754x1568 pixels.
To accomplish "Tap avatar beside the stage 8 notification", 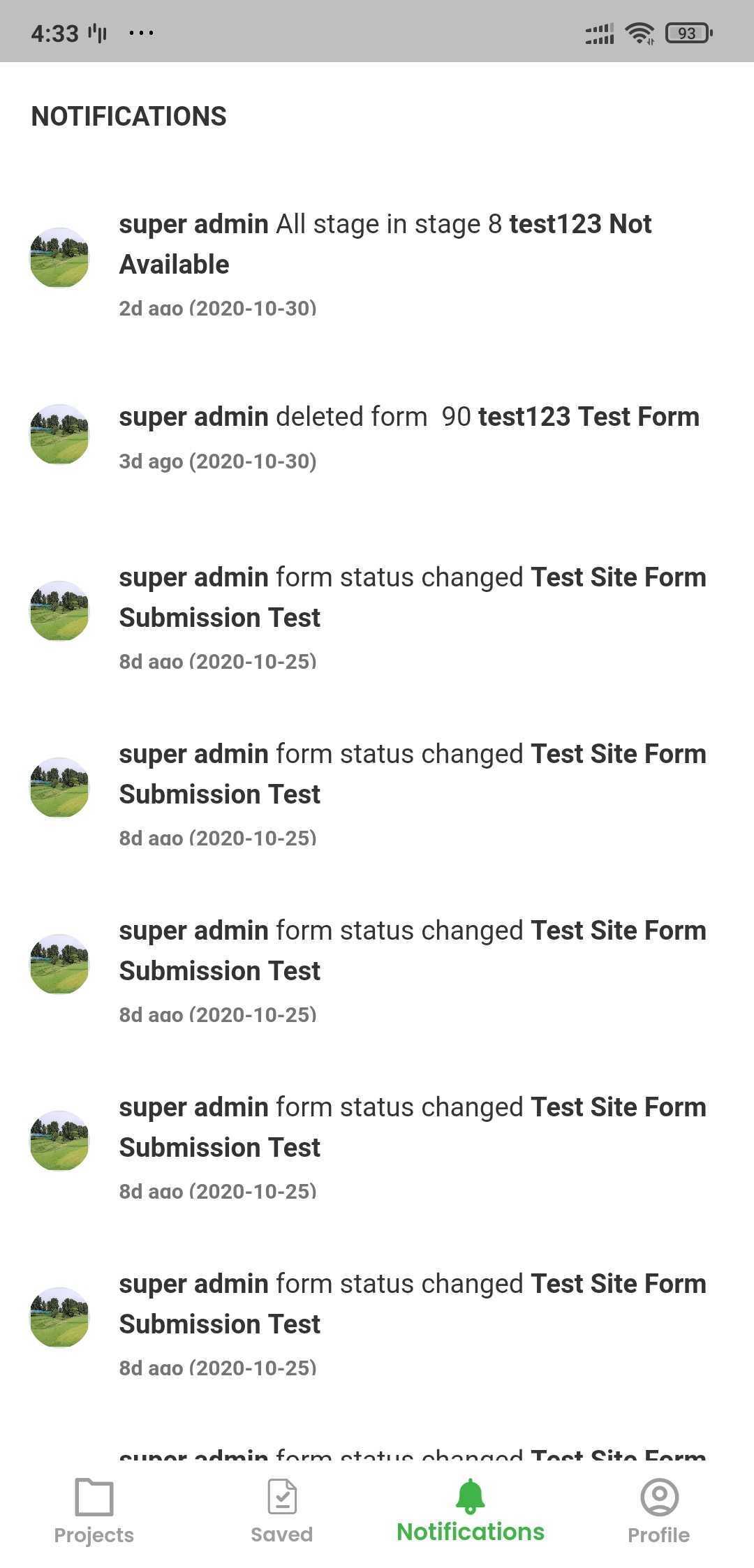I will [59, 258].
